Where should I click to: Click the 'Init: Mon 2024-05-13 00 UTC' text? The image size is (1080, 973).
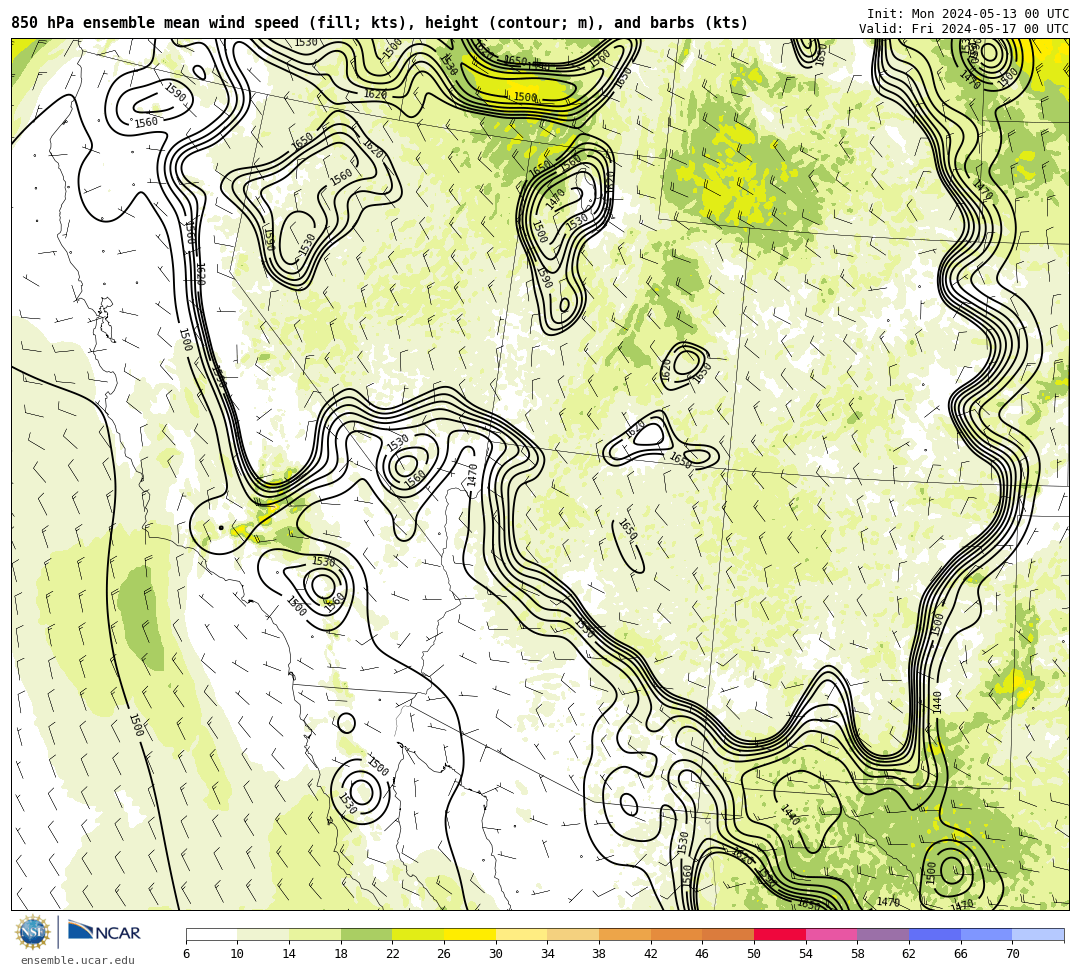click(x=968, y=14)
